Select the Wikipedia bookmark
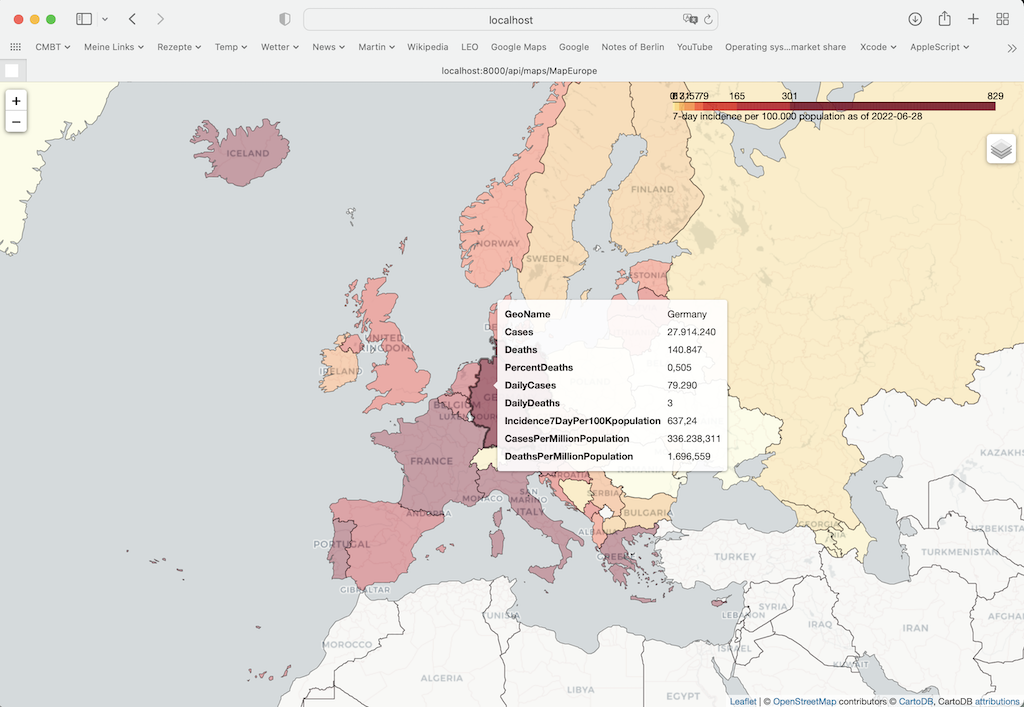 pyautogui.click(x=428, y=46)
